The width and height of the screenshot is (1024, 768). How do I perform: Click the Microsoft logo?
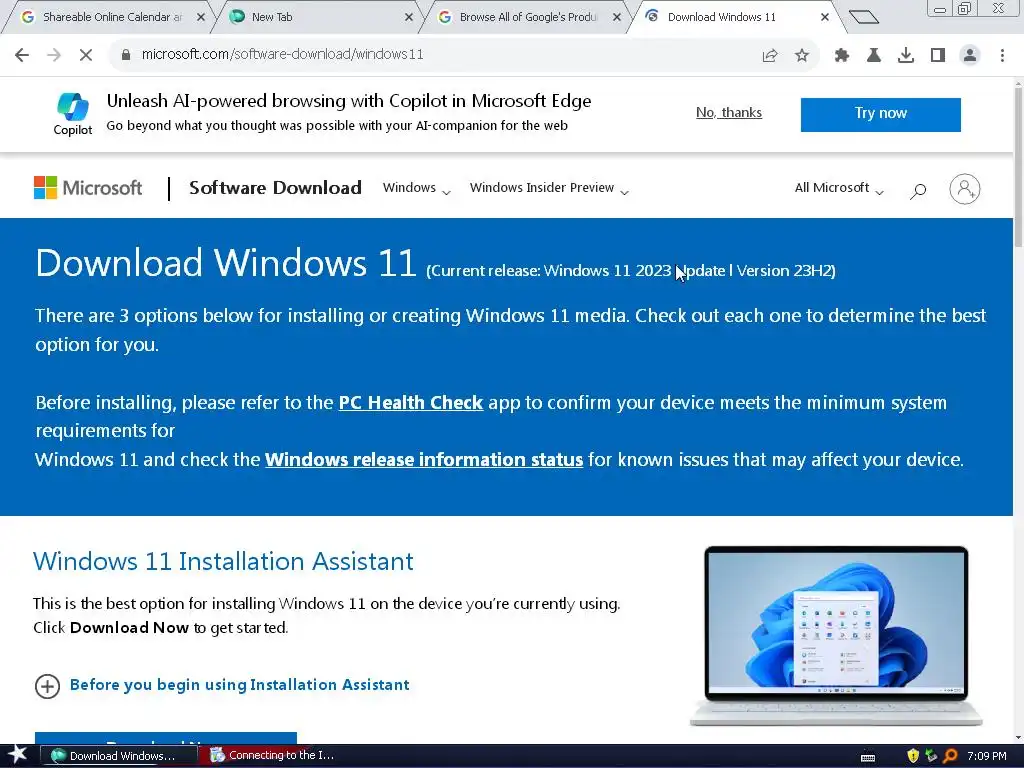coord(88,188)
